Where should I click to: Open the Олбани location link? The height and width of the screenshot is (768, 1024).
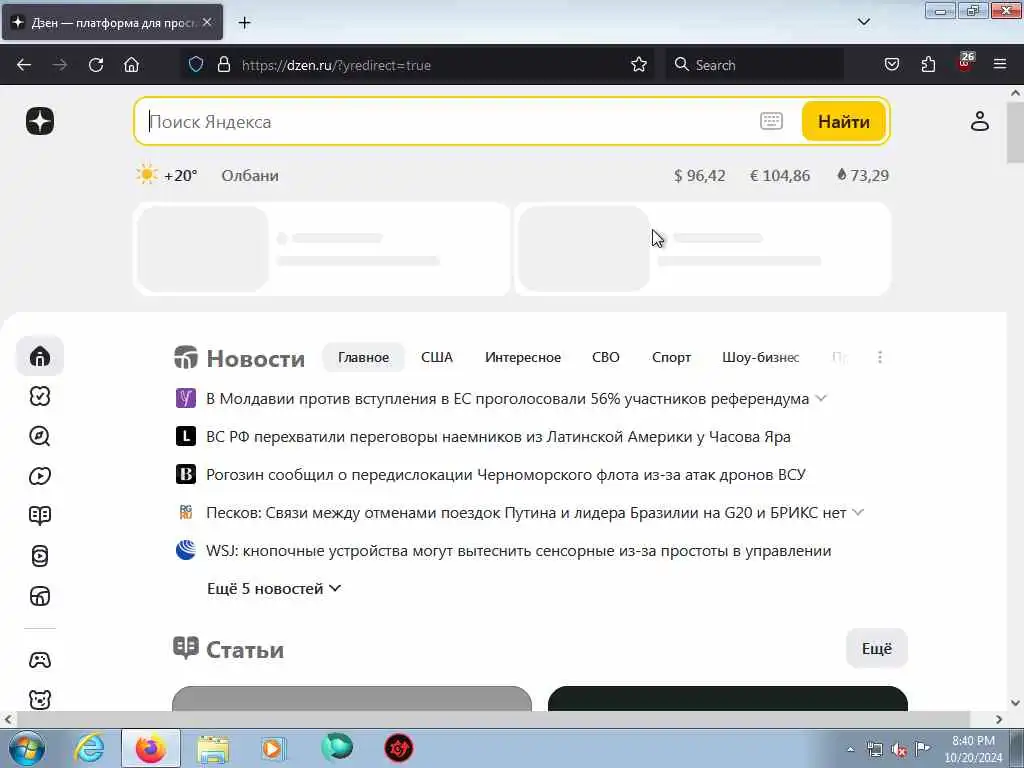coord(249,176)
